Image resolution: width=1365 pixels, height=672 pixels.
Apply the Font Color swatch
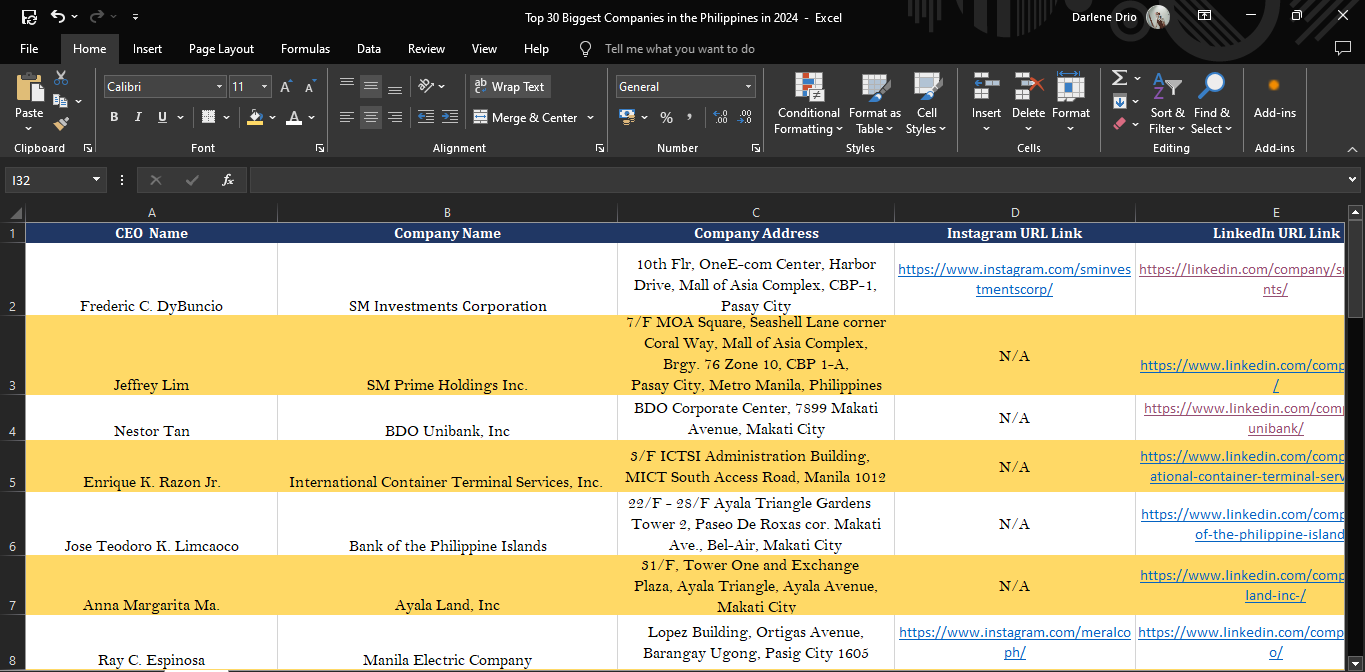pos(294,117)
